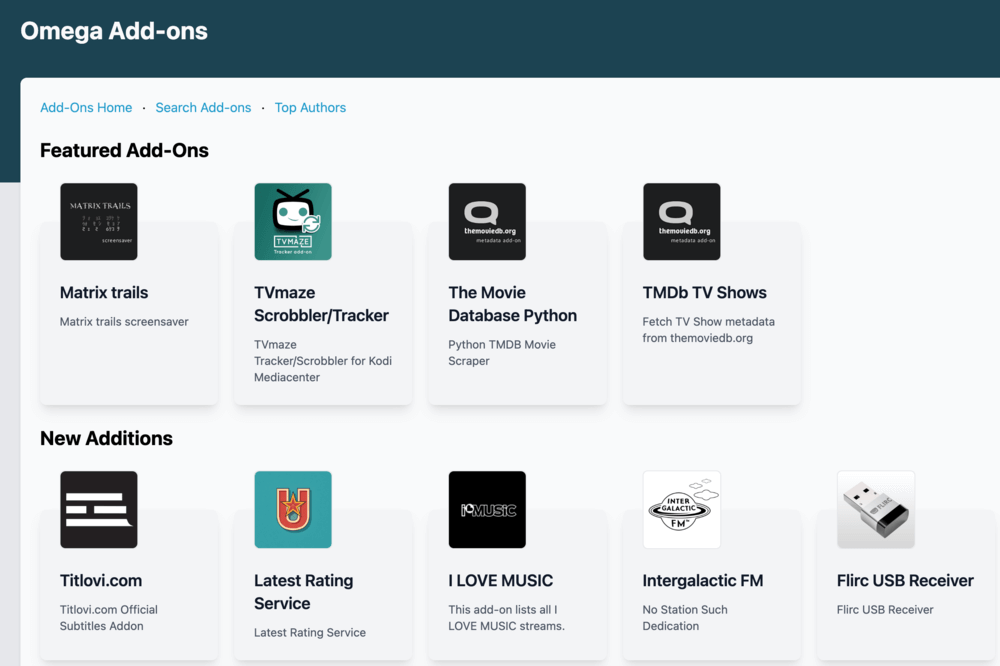Select the TMDb TV Shows icon
Viewport: 1000px width, 666px height.
682,221
